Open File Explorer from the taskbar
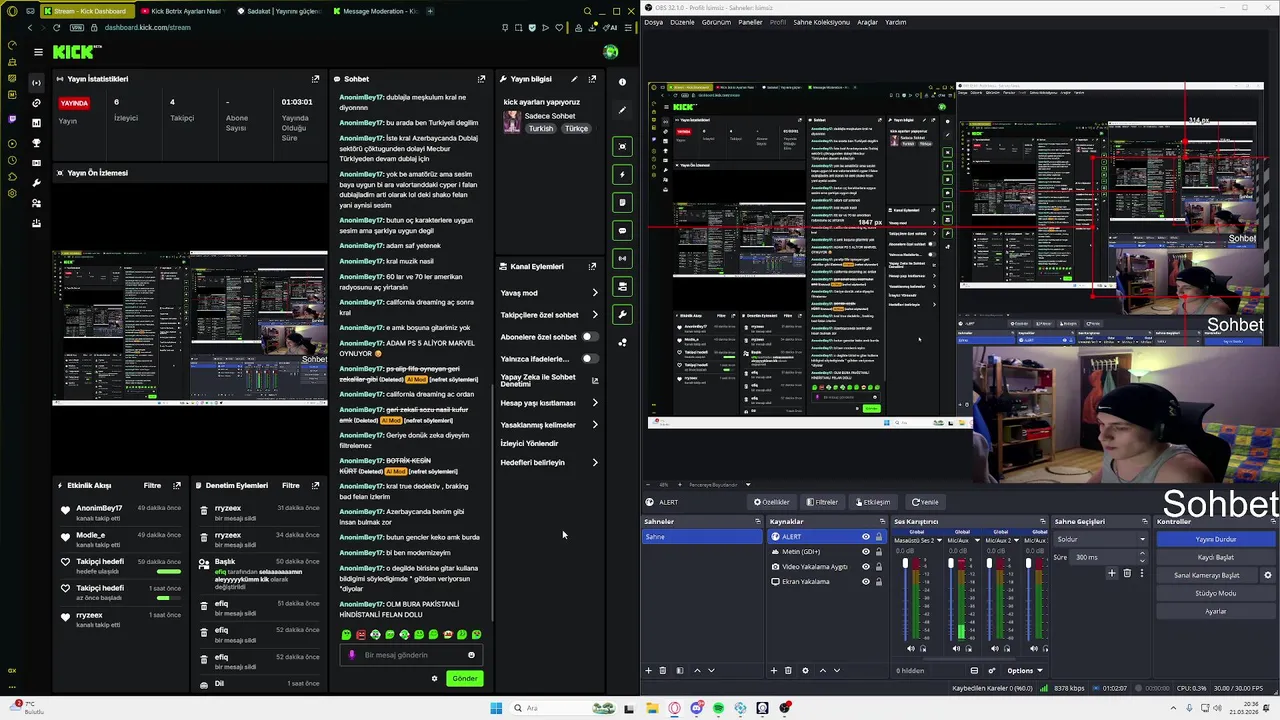 tap(652, 708)
